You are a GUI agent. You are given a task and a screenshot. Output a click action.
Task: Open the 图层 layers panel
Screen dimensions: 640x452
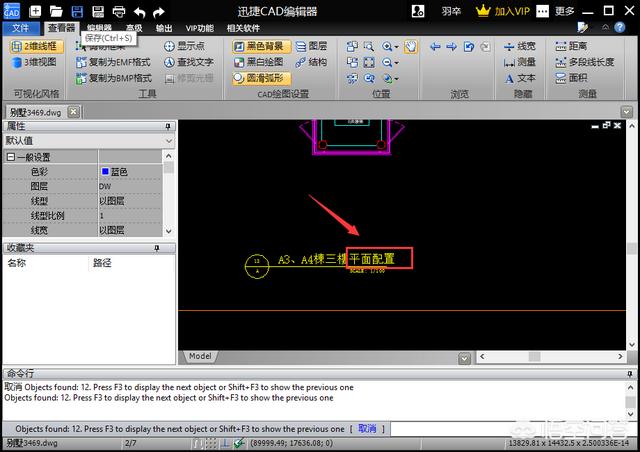[311, 46]
